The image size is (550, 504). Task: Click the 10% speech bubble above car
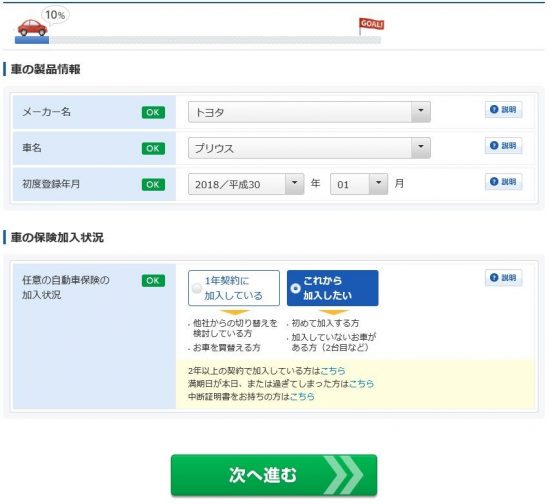55,15
